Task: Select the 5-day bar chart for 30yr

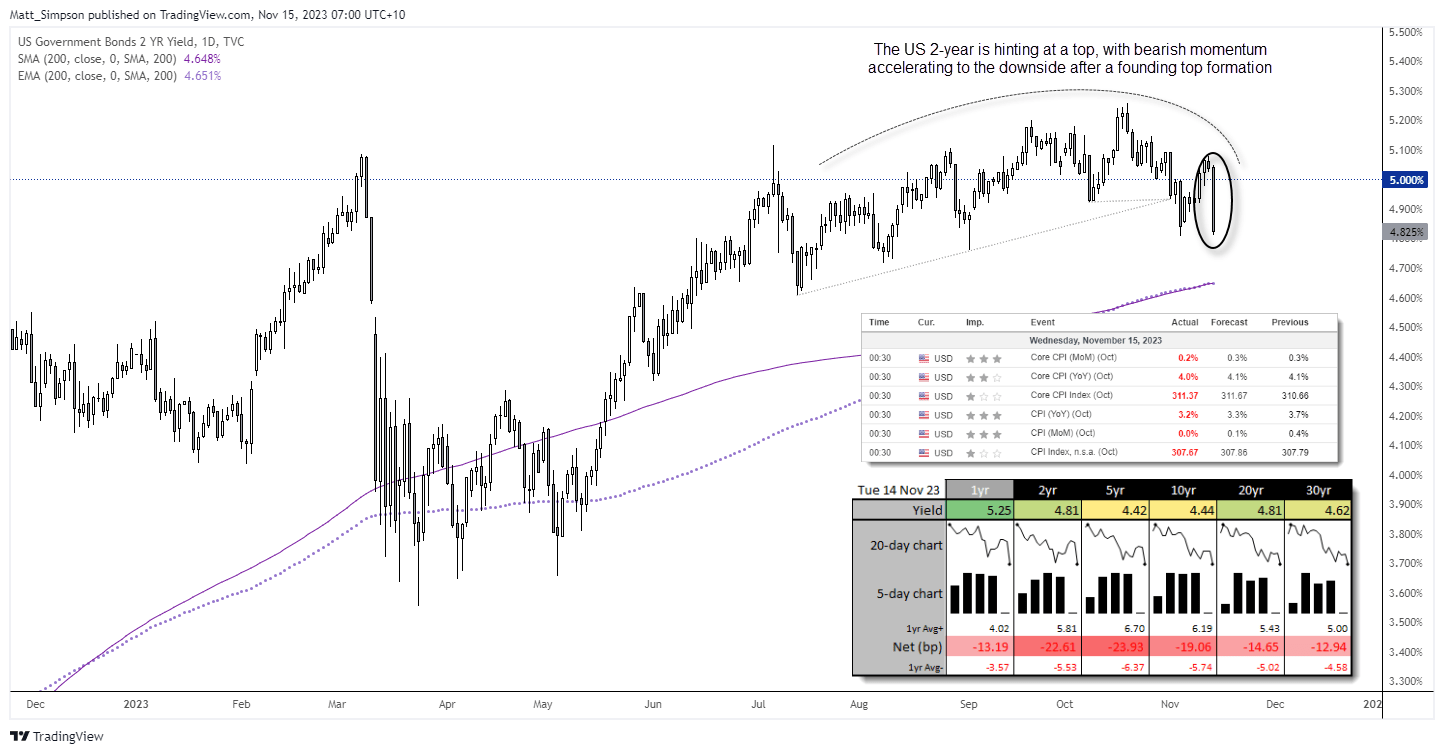Action: (x=1317, y=592)
